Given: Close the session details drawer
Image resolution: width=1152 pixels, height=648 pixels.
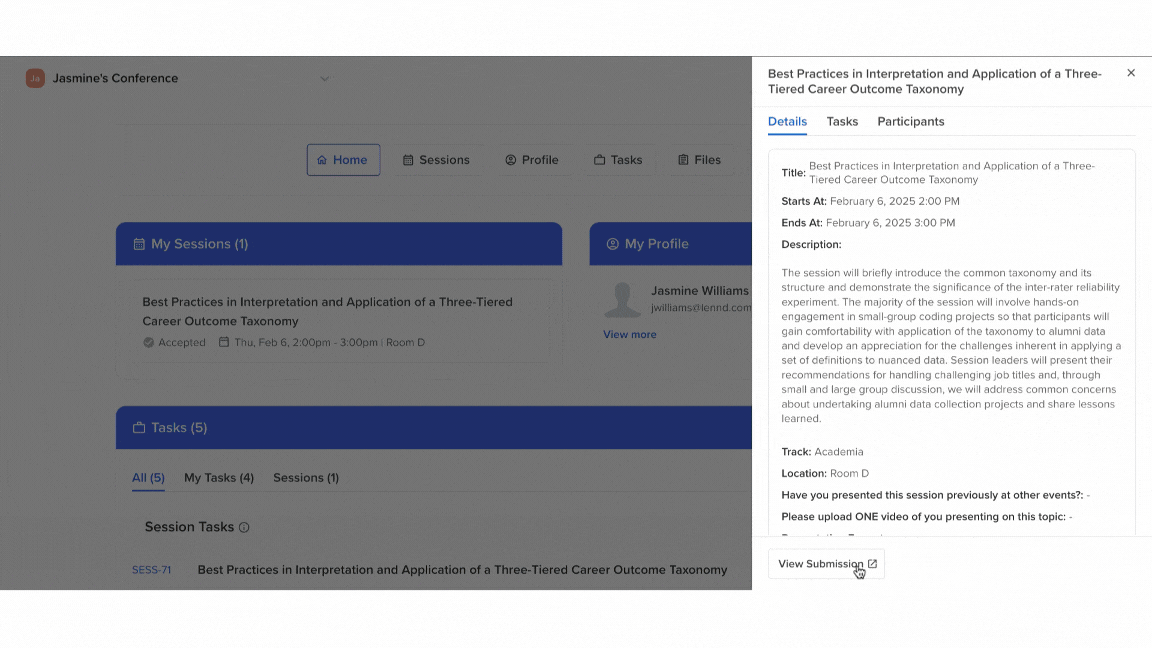Looking at the screenshot, I should [1131, 72].
